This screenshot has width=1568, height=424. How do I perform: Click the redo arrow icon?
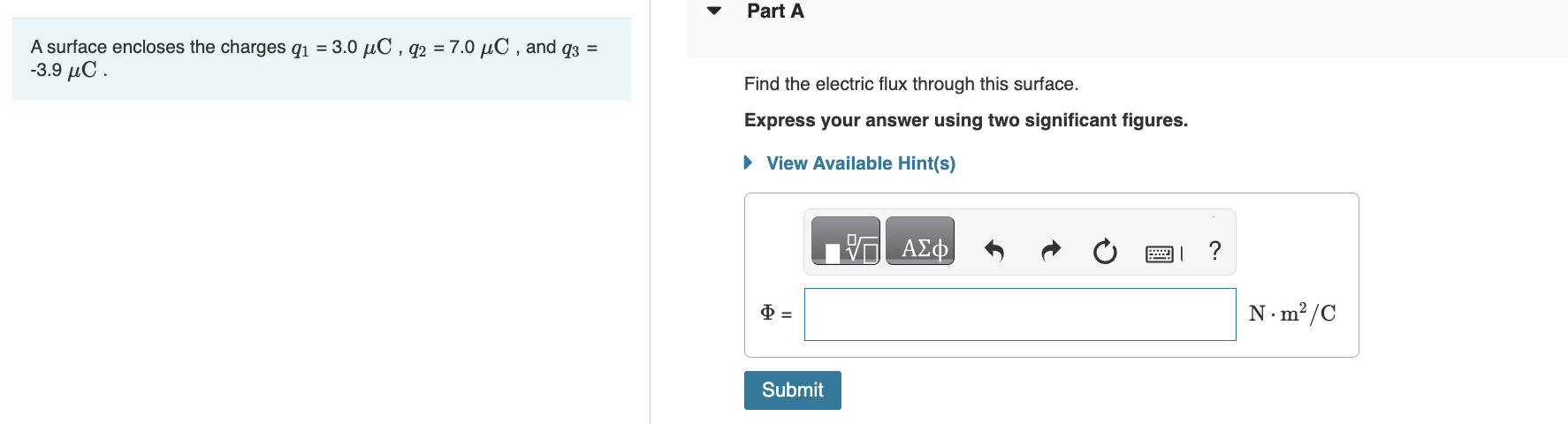click(x=1050, y=252)
